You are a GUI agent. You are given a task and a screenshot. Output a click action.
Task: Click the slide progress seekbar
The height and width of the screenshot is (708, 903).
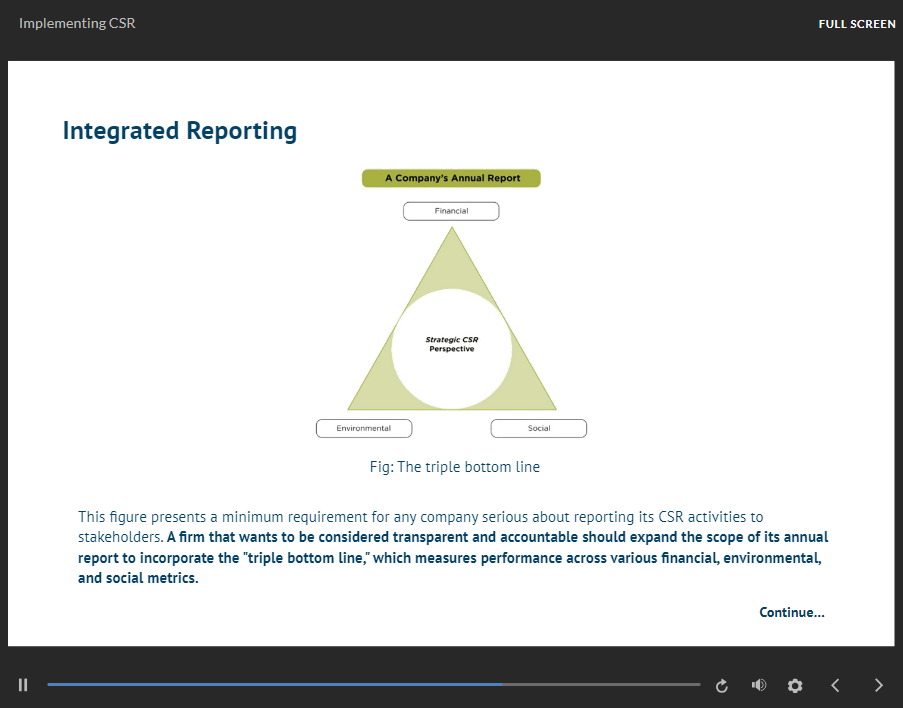(x=374, y=684)
